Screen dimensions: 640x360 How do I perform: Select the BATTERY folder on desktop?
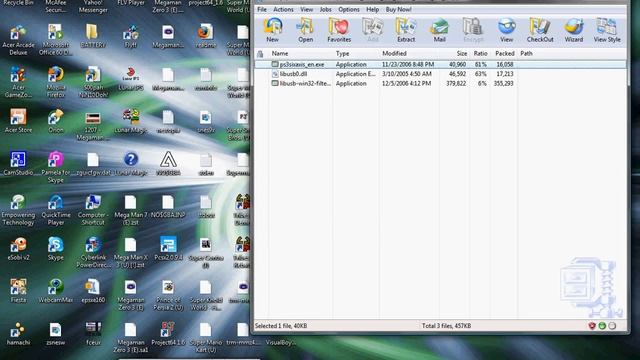tap(93, 36)
